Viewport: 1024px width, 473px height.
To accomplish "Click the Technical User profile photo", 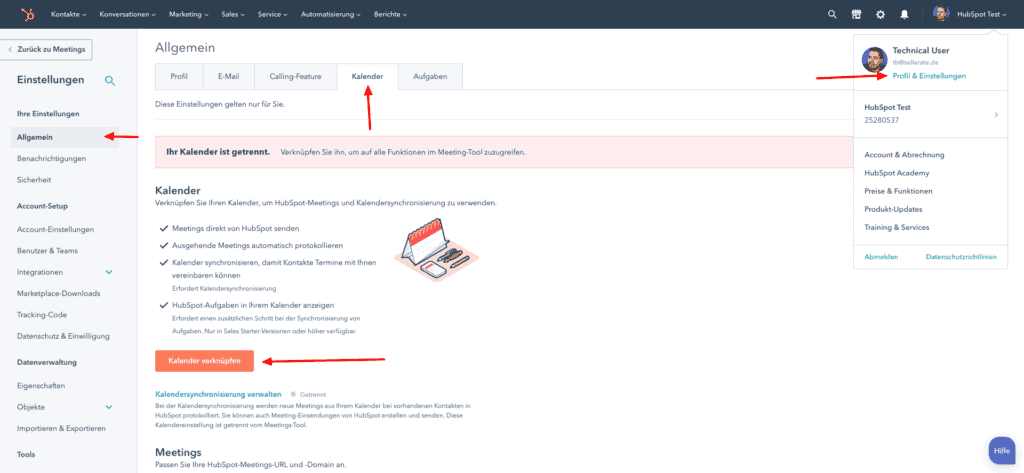I will point(874,59).
